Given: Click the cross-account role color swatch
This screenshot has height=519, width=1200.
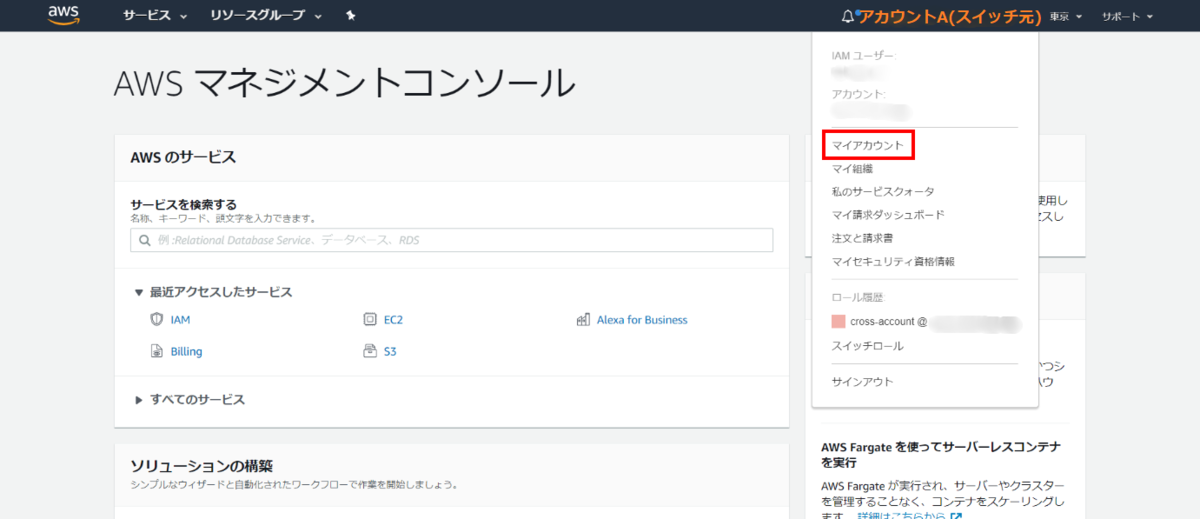Looking at the screenshot, I should click(839, 322).
